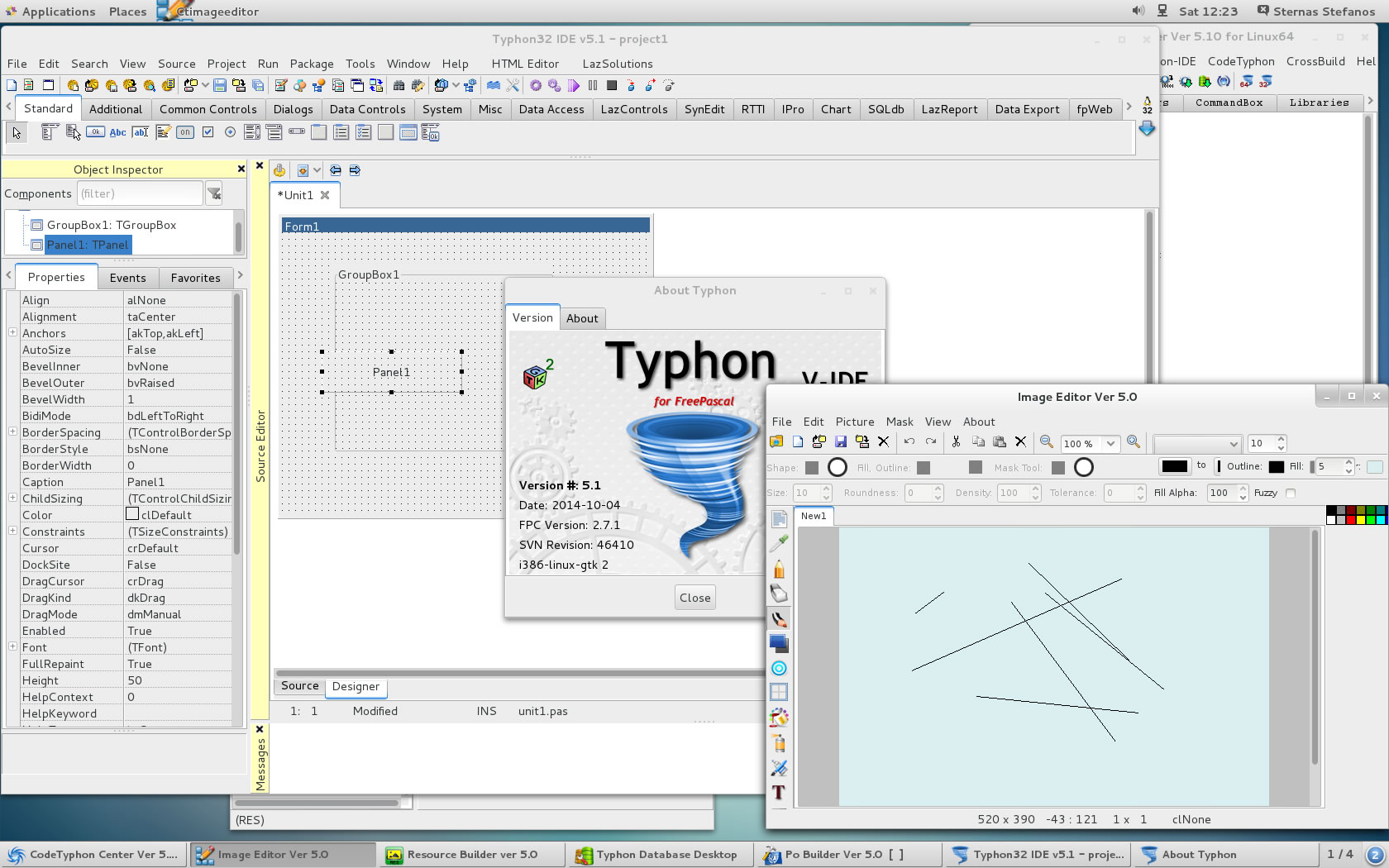Click the volume icon in top panel
1389x868 pixels.
(1138, 11)
